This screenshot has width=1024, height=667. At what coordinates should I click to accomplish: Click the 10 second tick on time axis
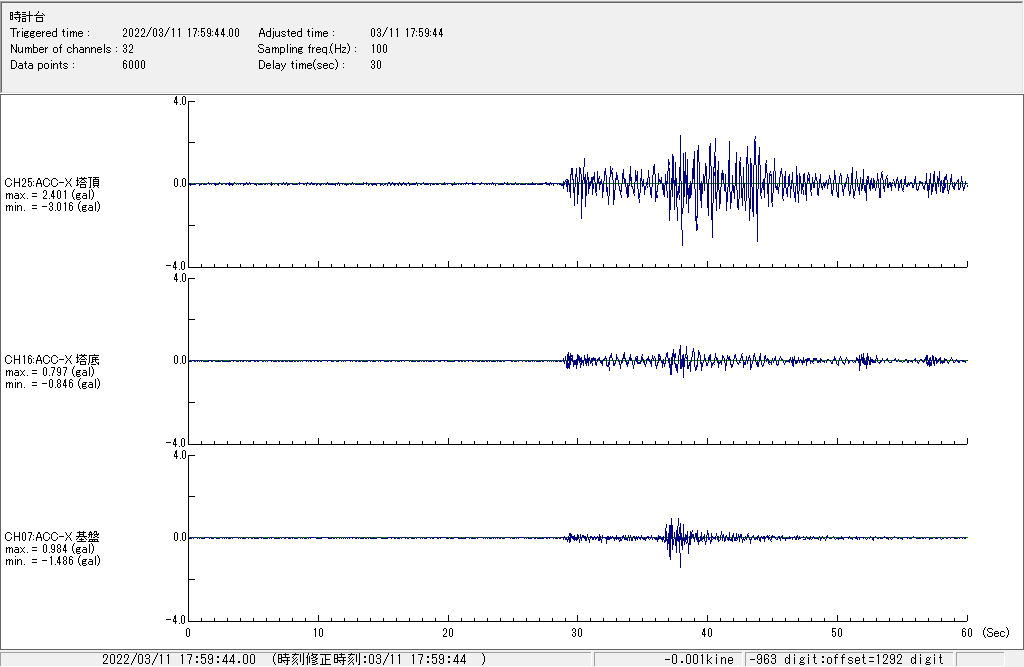pyautogui.click(x=318, y=632)
